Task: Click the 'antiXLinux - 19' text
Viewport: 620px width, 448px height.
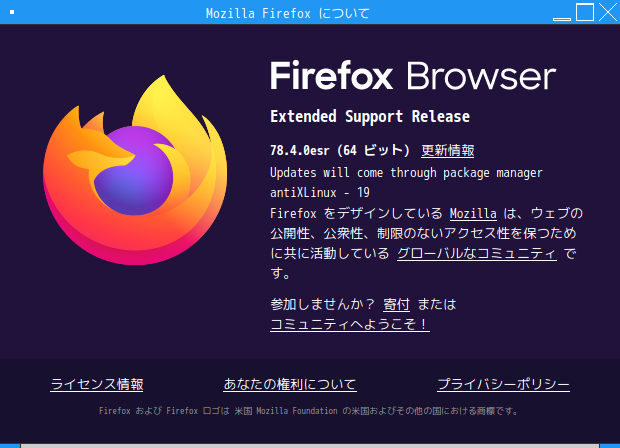Action: [320, 193]
